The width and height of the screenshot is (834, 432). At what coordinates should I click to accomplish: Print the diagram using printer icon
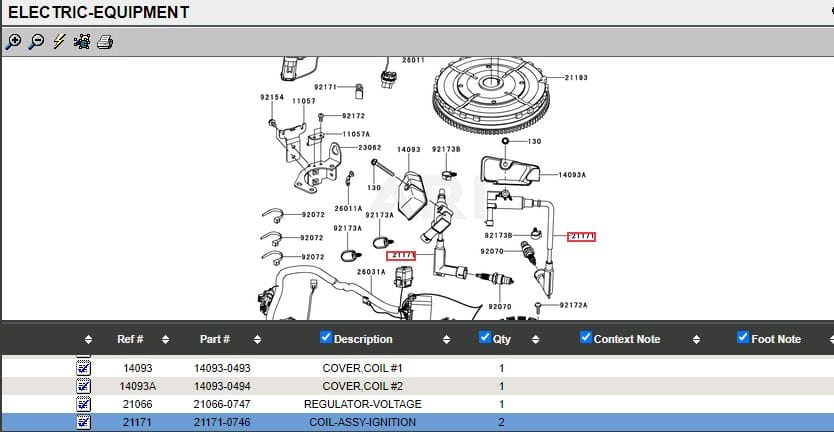[105, 42]
